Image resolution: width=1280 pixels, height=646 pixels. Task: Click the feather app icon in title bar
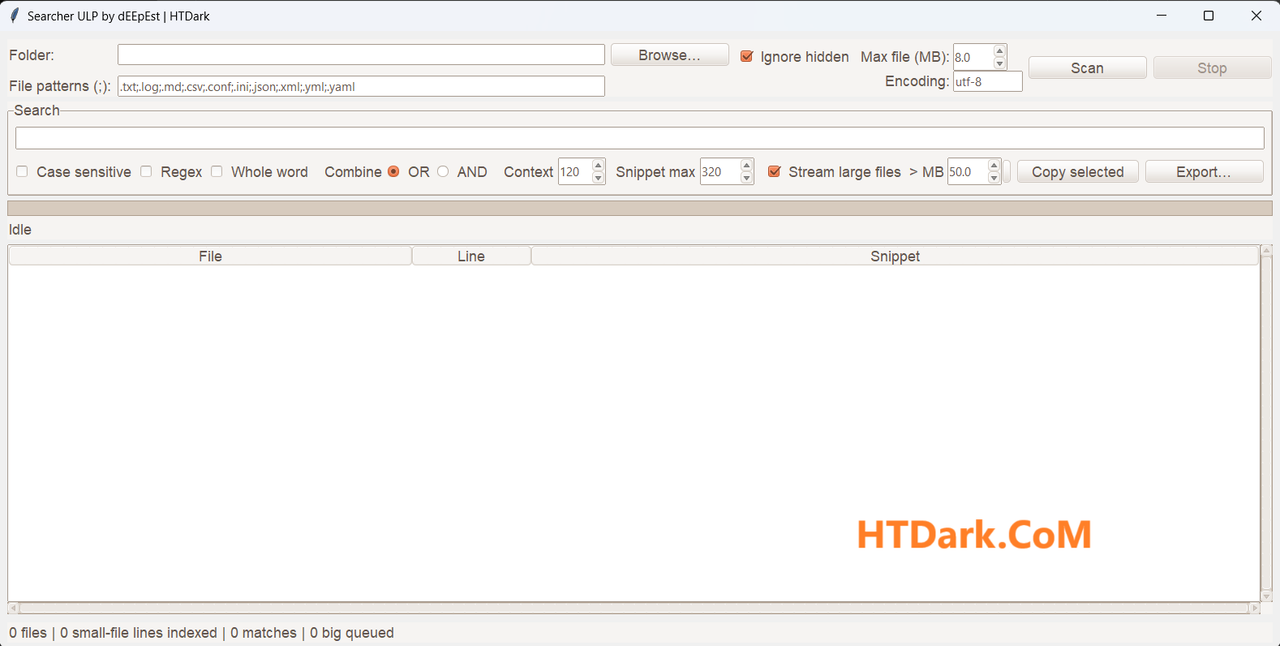14,16
